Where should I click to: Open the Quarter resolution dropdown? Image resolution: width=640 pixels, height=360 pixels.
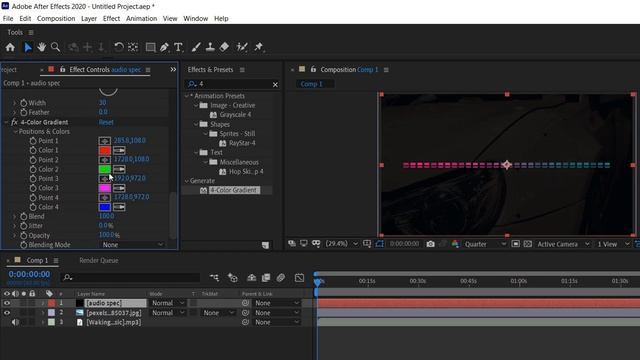point(485,244)
